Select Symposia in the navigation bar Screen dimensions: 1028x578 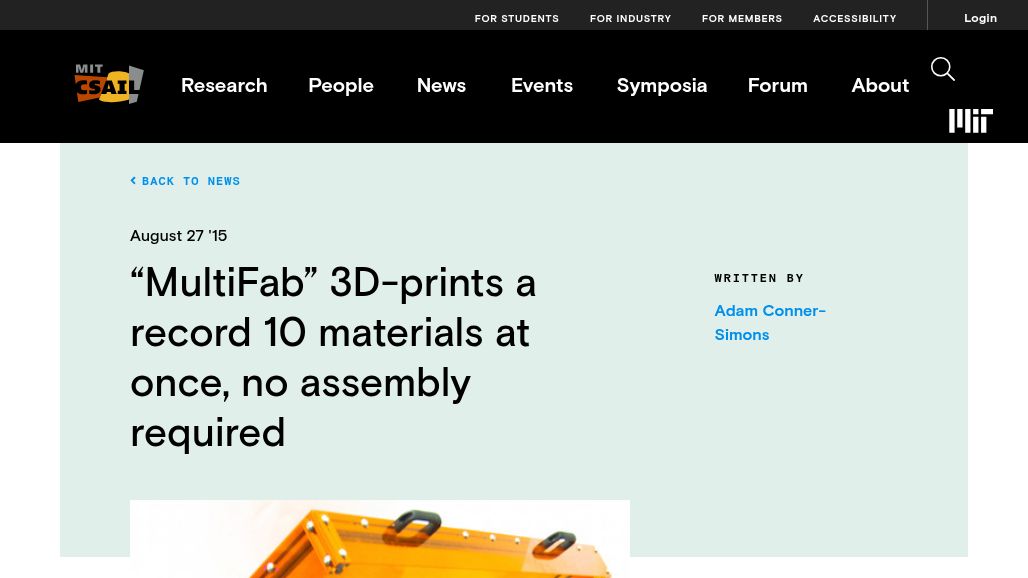tap(662, 86)
